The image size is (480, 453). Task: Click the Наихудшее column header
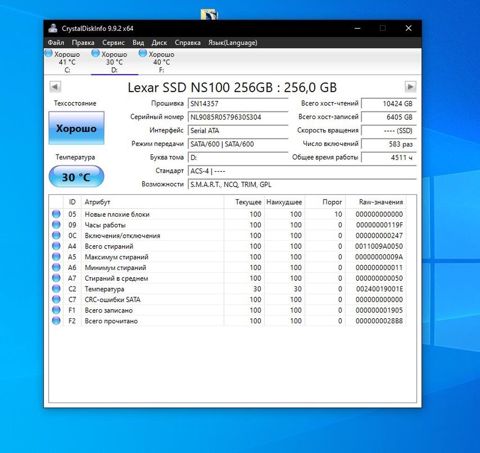pos(284,202)
